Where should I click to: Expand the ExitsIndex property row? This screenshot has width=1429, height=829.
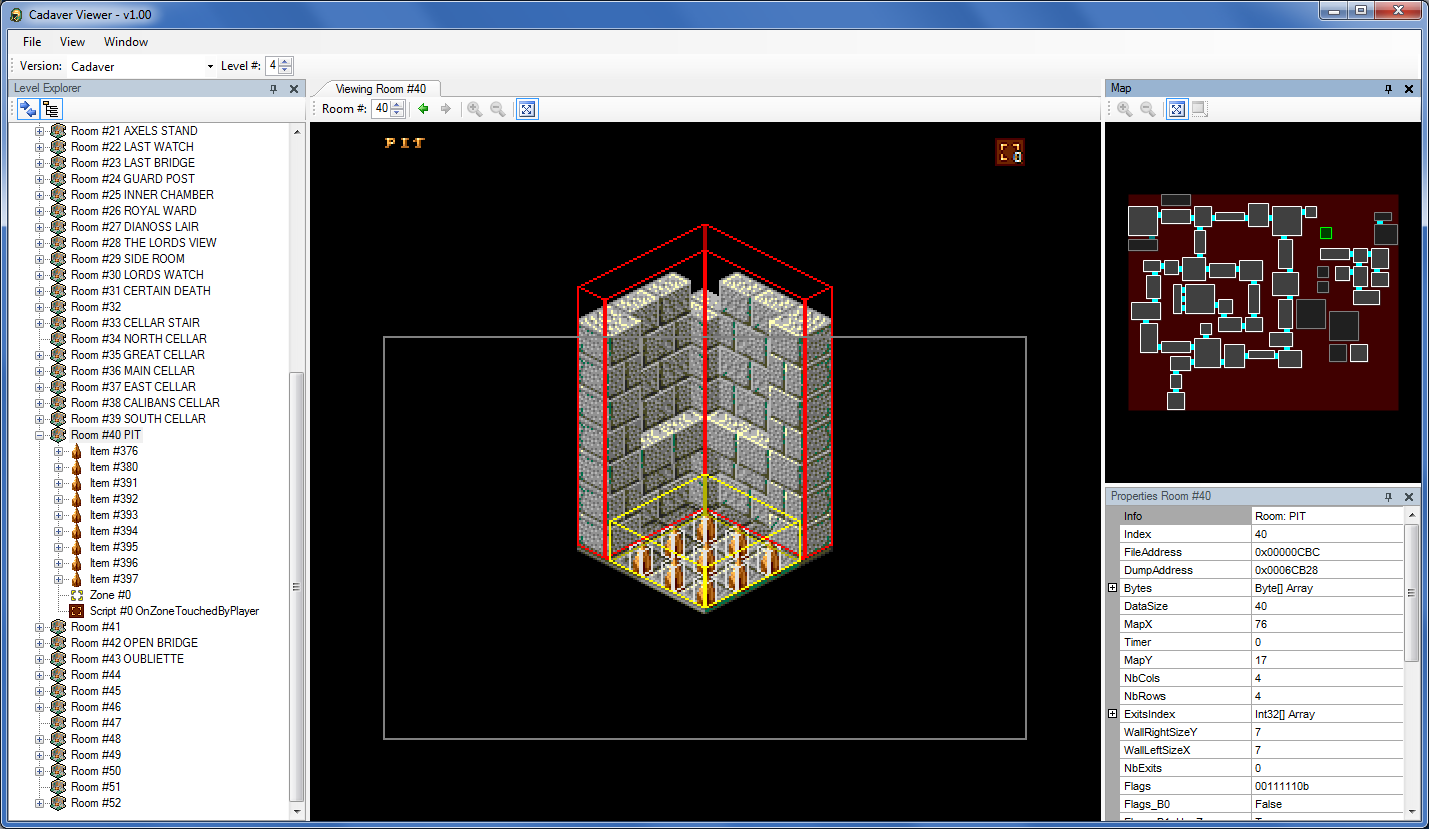coord(1113,714)
